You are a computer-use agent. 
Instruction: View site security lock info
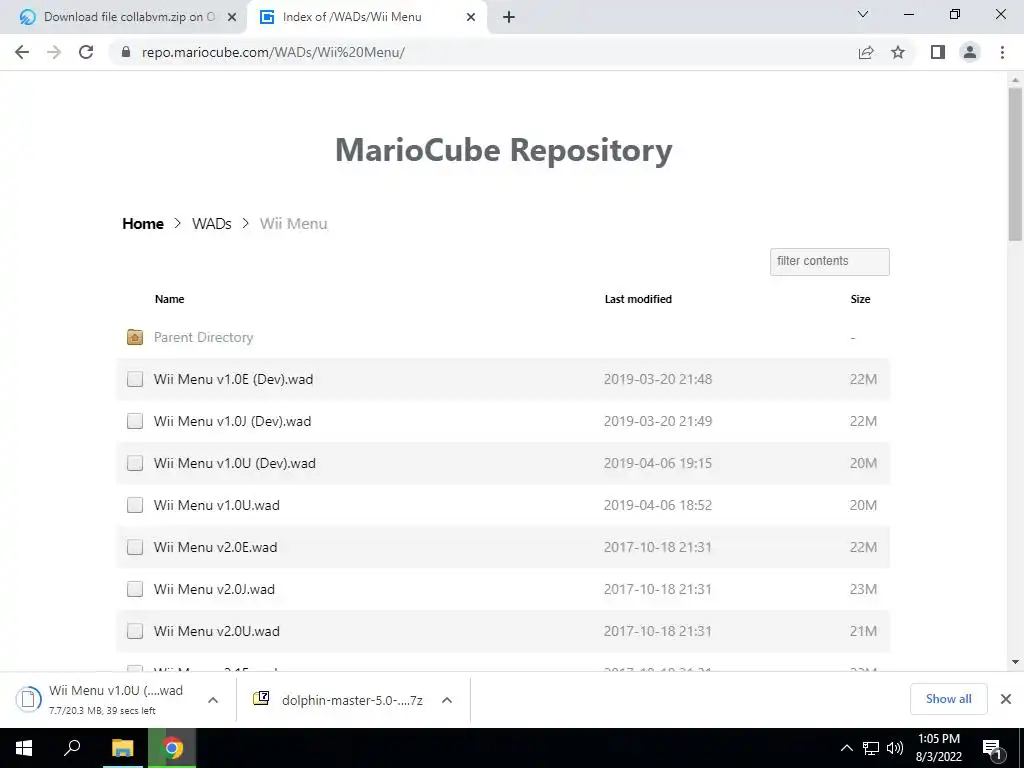[126, 52]
